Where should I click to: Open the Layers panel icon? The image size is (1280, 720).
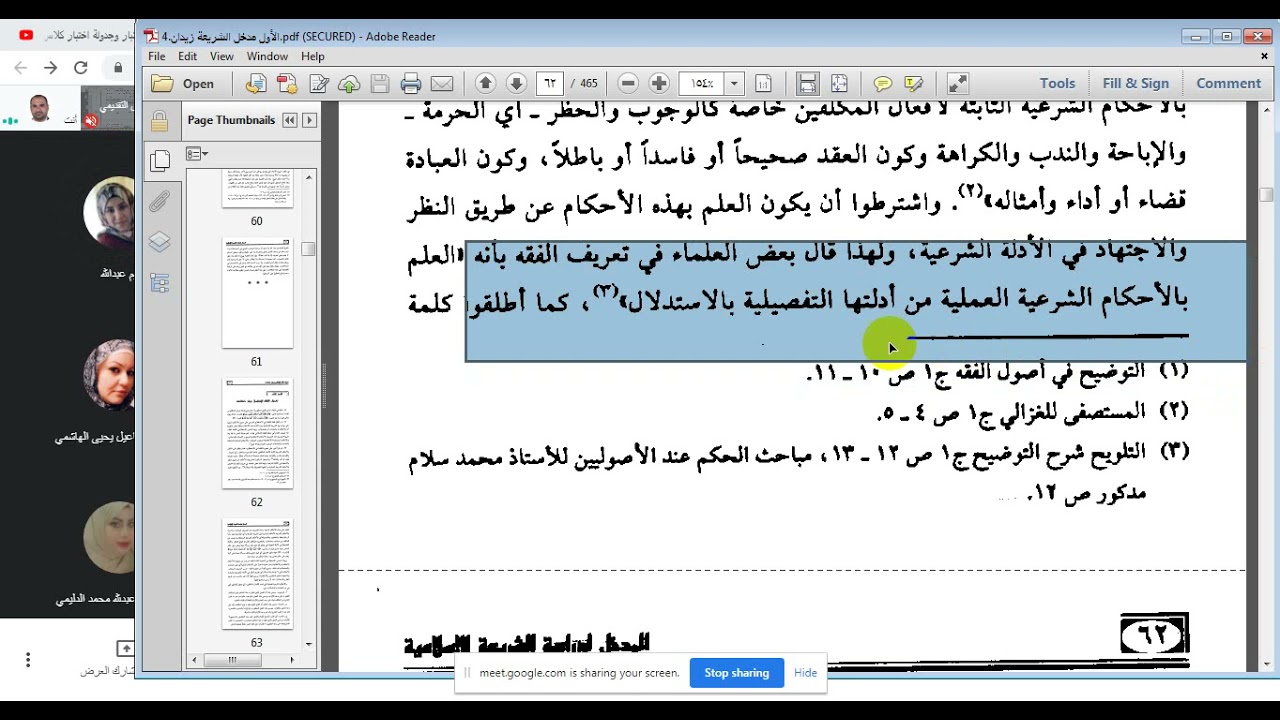coord(159,242)
